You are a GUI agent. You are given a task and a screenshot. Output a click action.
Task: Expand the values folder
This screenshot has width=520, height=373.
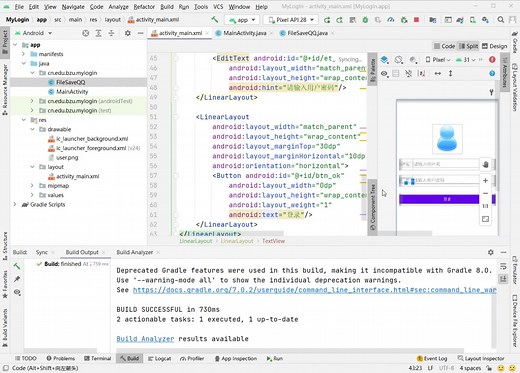pyautogui.click(x=32, y=195)
